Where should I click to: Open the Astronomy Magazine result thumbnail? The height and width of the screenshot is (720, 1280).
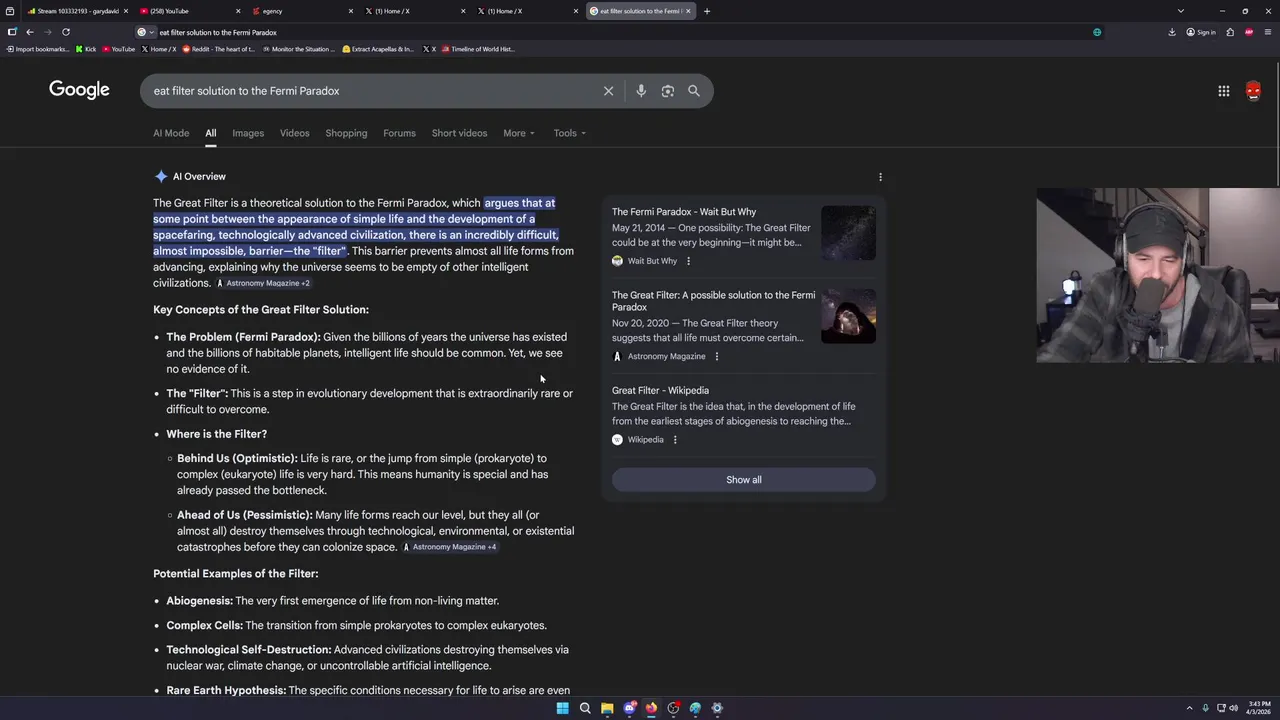848,316
